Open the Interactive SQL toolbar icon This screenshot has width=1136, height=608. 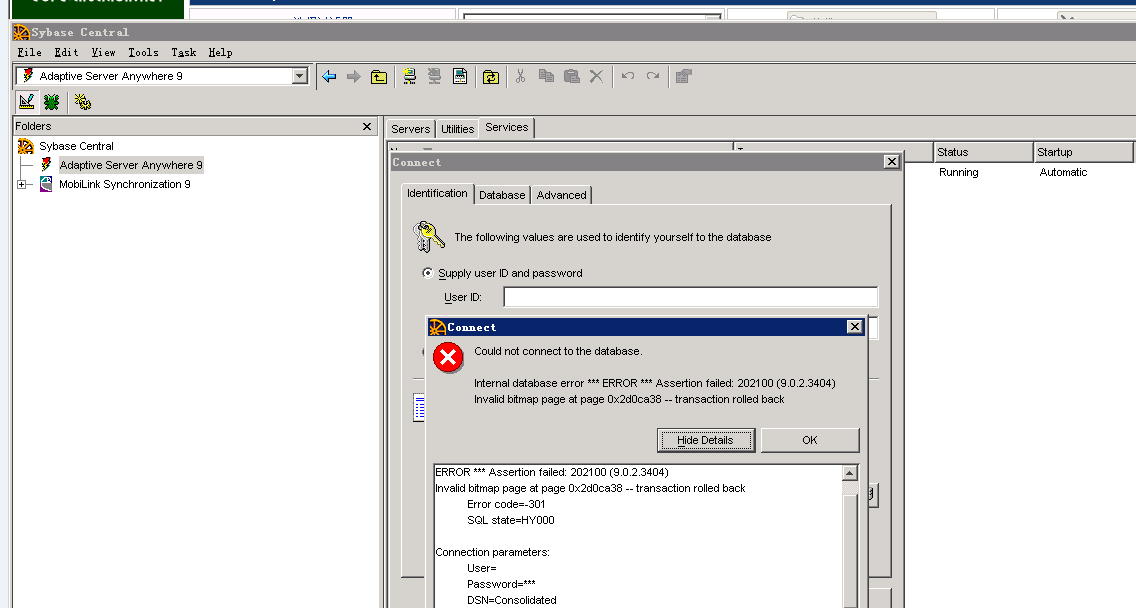click(x=459, y=76)
